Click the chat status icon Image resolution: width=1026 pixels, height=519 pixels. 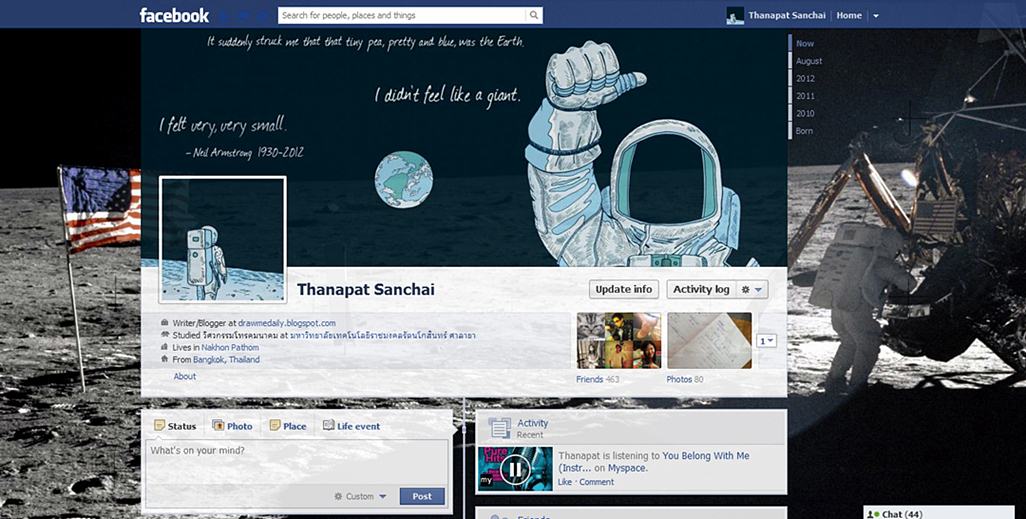pos(873,514)
